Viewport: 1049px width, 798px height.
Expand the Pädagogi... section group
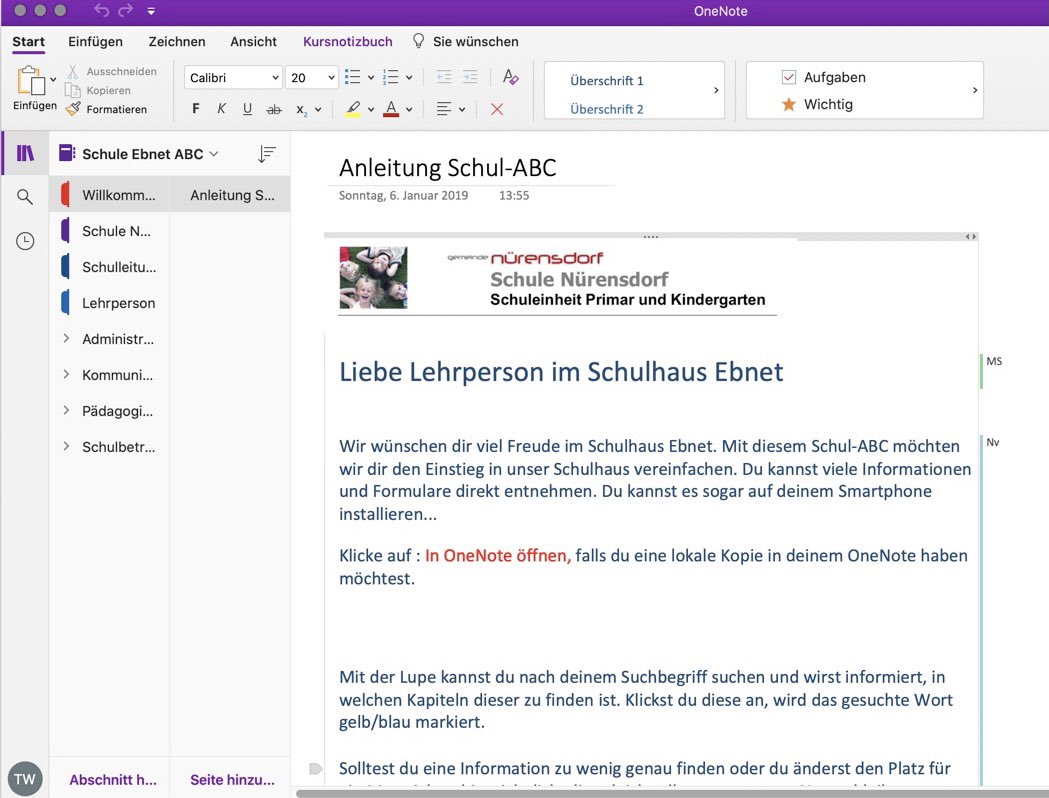[66, 411]
